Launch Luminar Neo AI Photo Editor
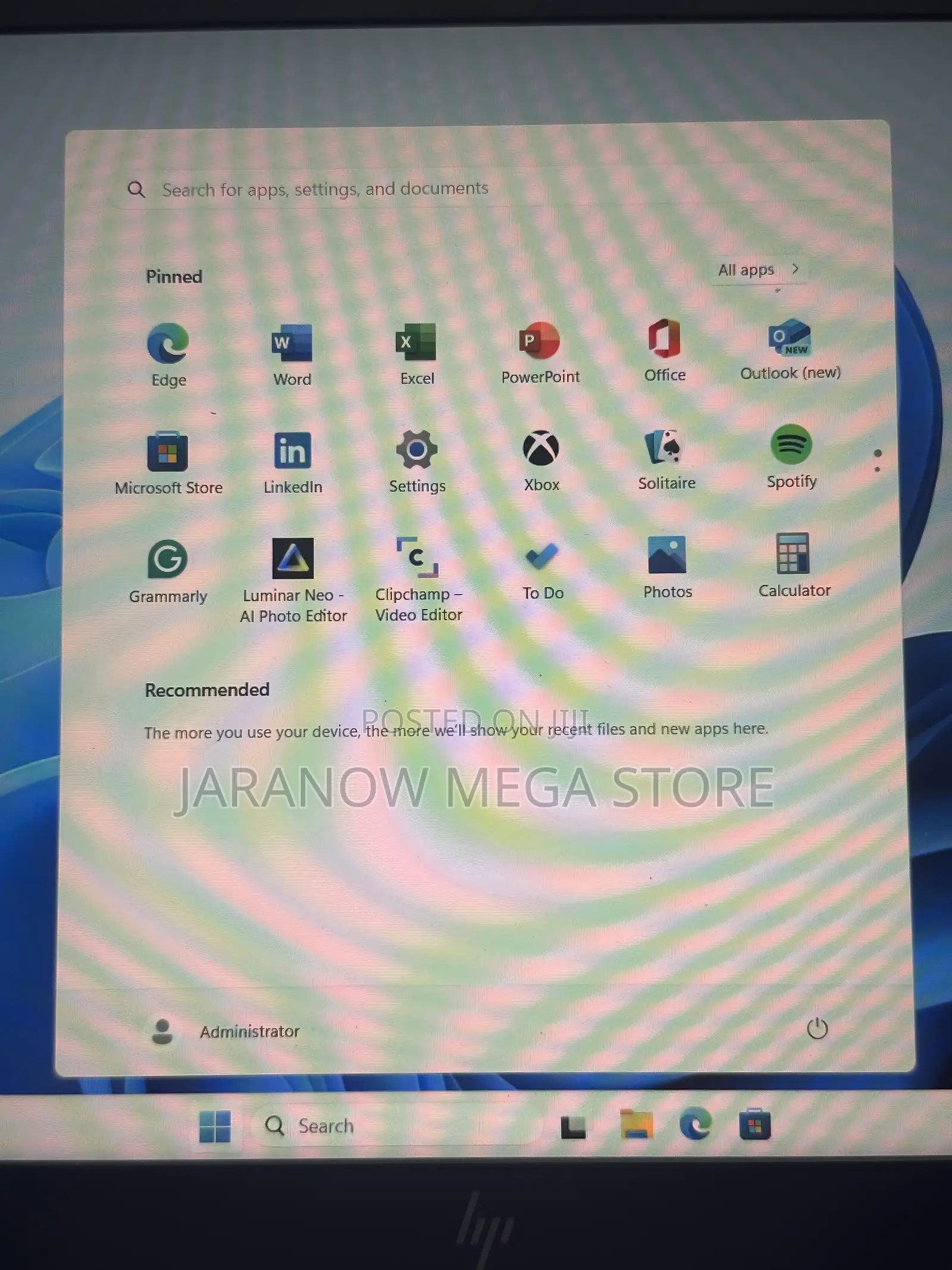 293,580
